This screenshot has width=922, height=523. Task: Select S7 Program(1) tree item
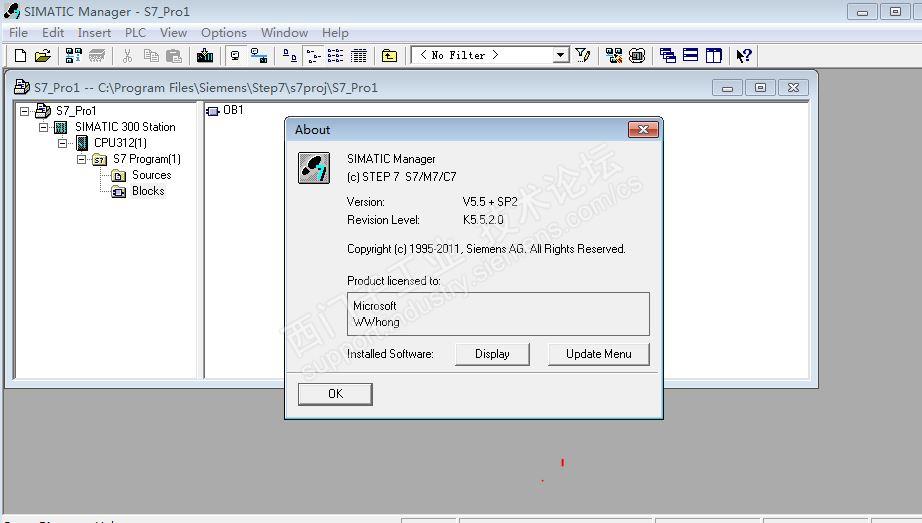pyautogui.click(x=146, y=159)
